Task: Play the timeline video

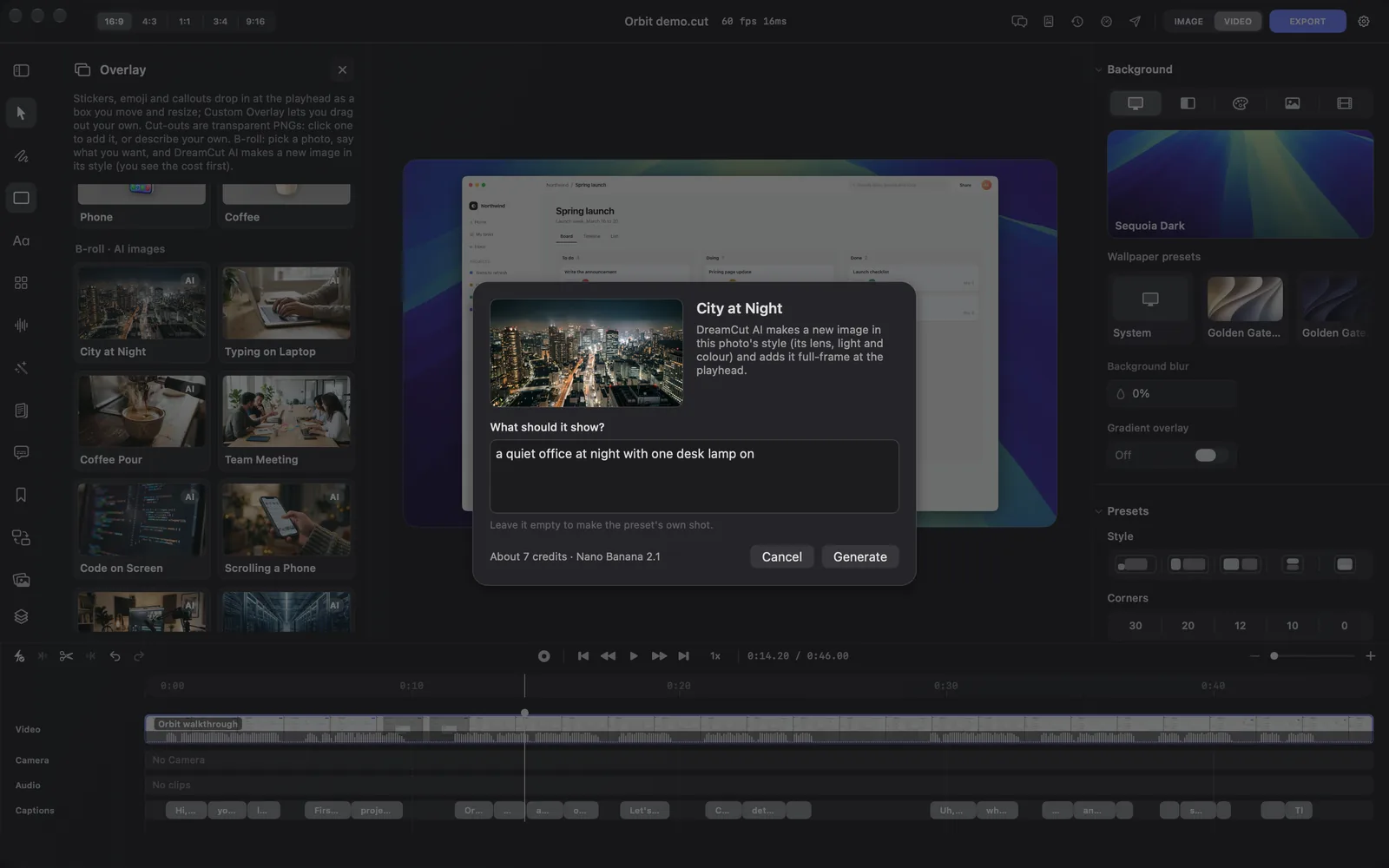Action: pyautogui.click(x=634, y=656)
